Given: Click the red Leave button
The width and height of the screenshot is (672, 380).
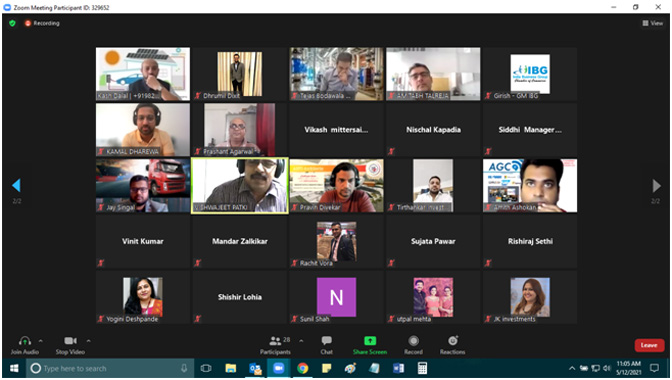Looking at the screenshot, I should tap(649, 345).
